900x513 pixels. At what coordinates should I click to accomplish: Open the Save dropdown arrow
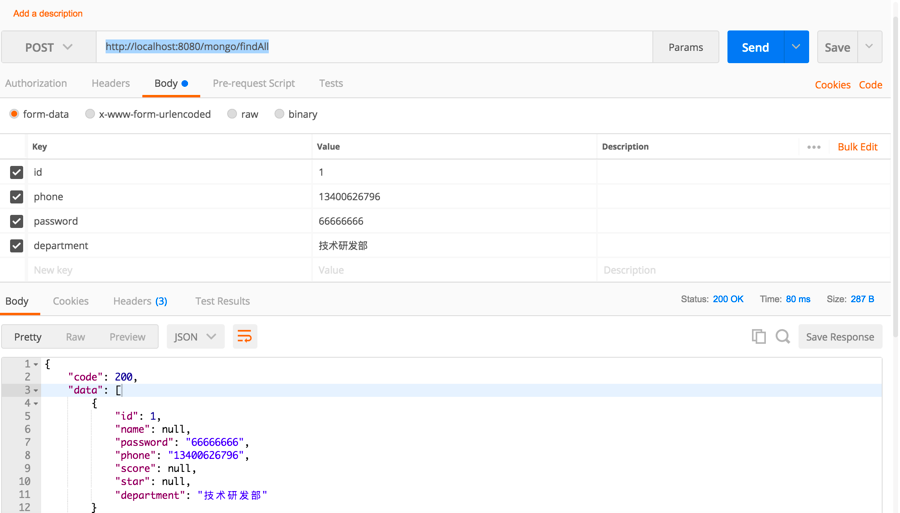(869, 47)
